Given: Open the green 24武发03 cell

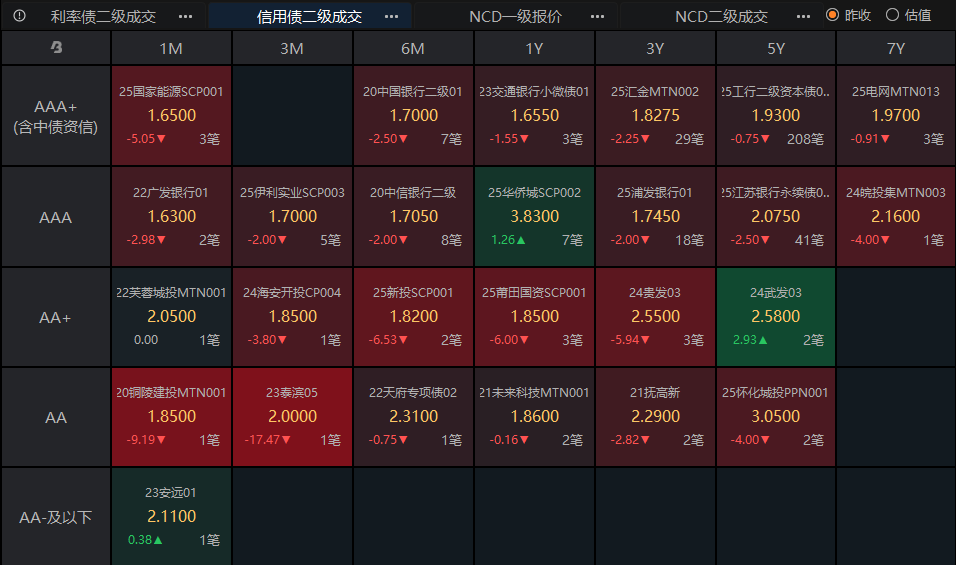Looking at the screenshot, I should (x=776, y=317).
